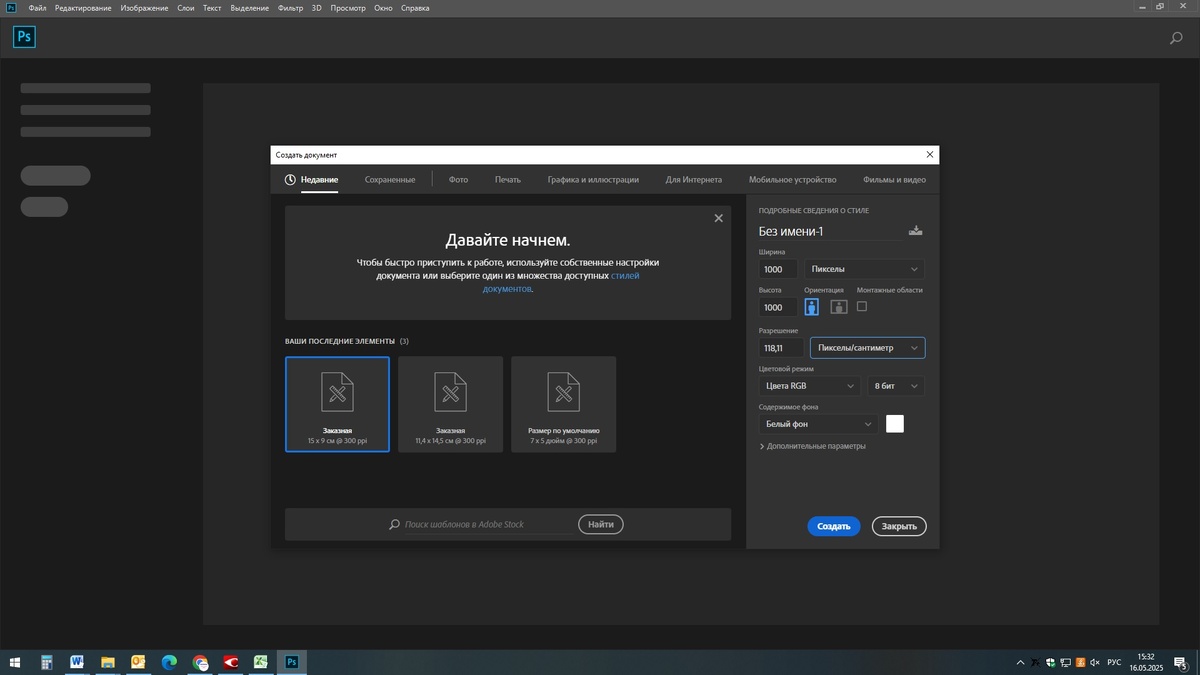
Task: Expand Дополнительные параметры section
Action: 812,446
